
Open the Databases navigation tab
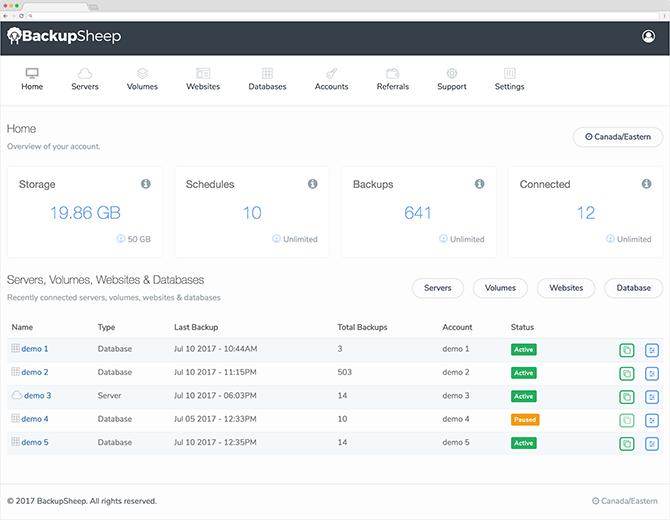click(x=267, y=79)
